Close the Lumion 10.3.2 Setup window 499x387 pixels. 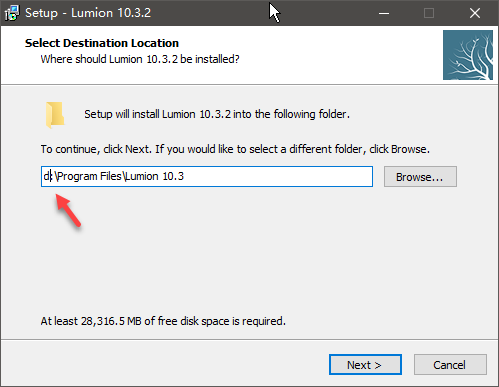tap(475, 13)
